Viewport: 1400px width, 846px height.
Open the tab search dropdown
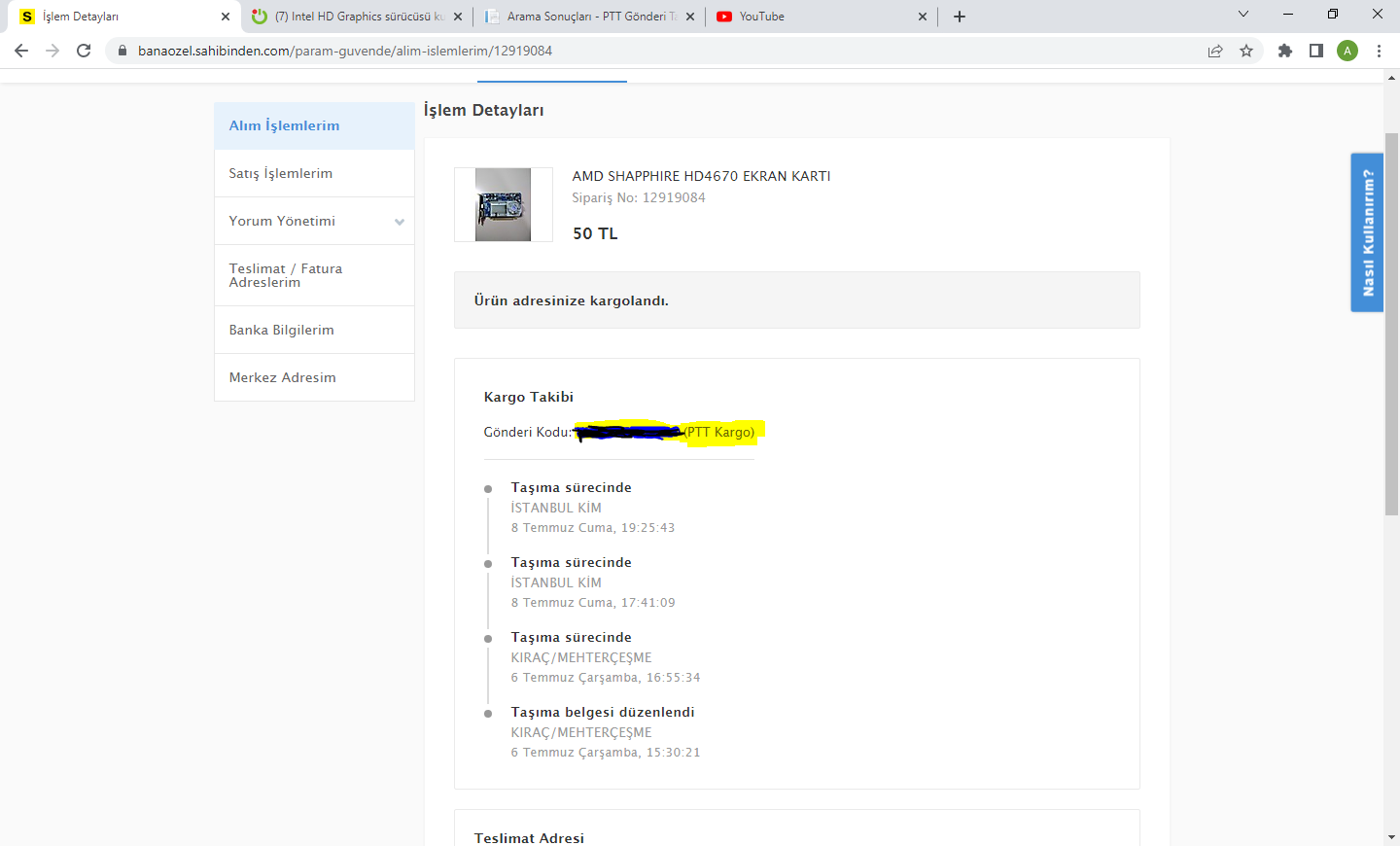[1242, 14]
